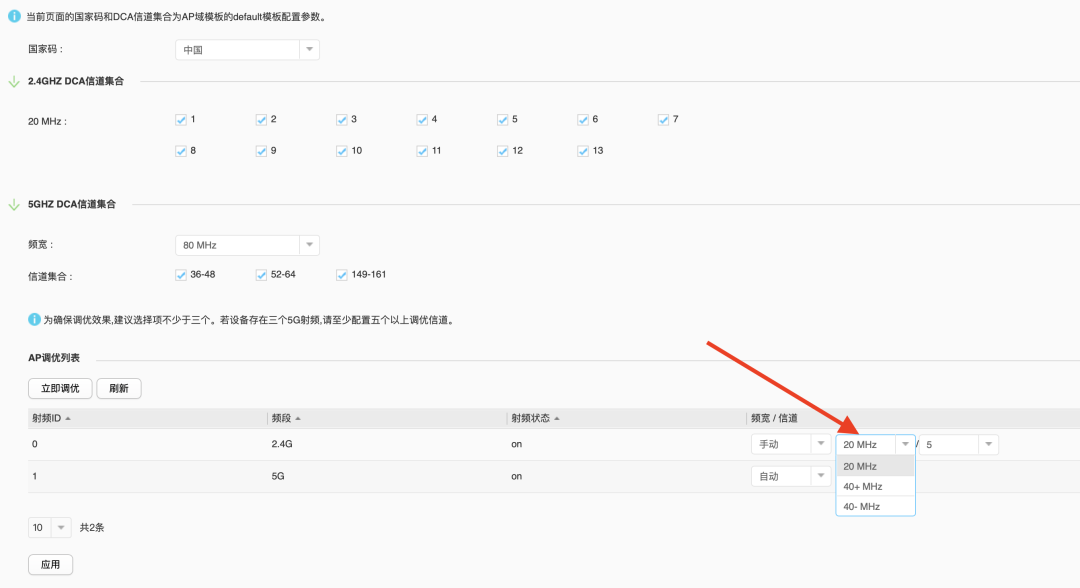Open 手动 mode dropdown for radio 0

[x=791, y=445]
